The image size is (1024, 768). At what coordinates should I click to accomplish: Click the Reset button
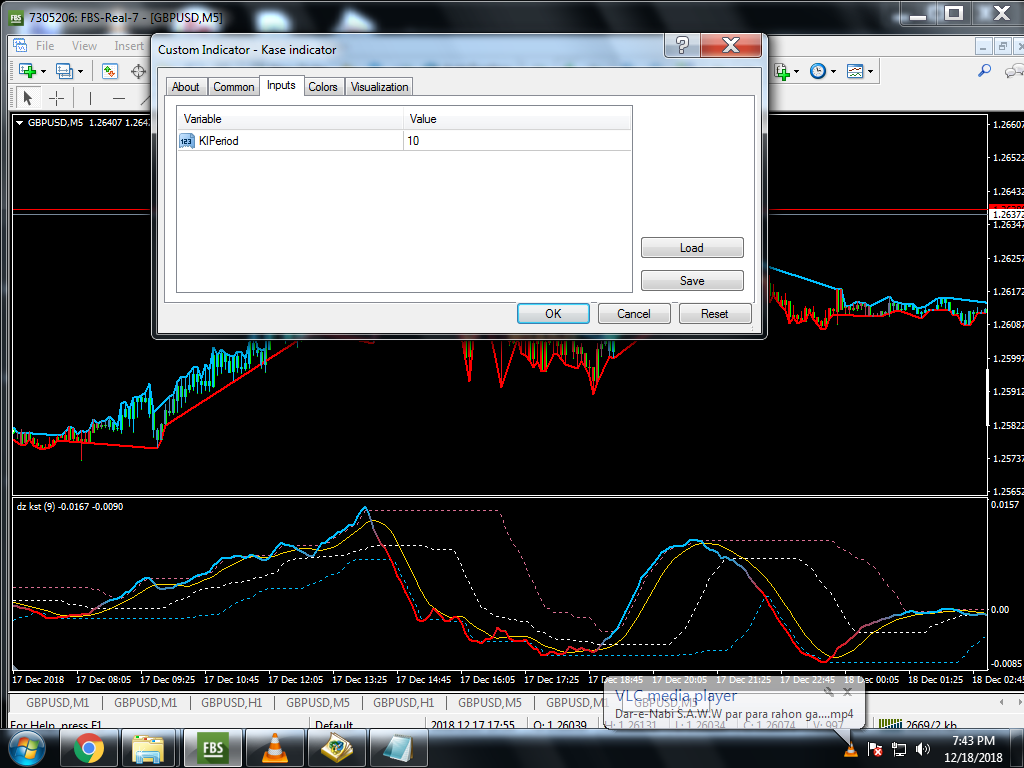pyautogui.click(x=714, y=313)
